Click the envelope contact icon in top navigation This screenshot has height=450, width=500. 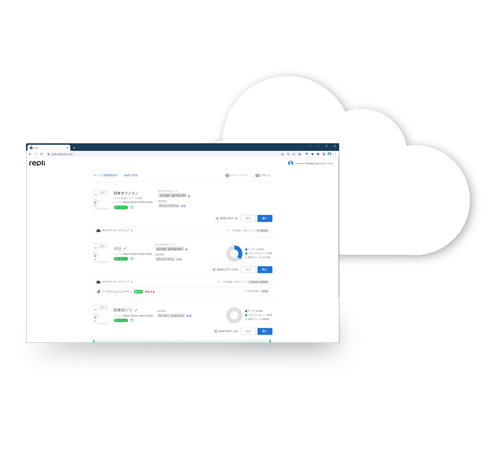point(257,175)
